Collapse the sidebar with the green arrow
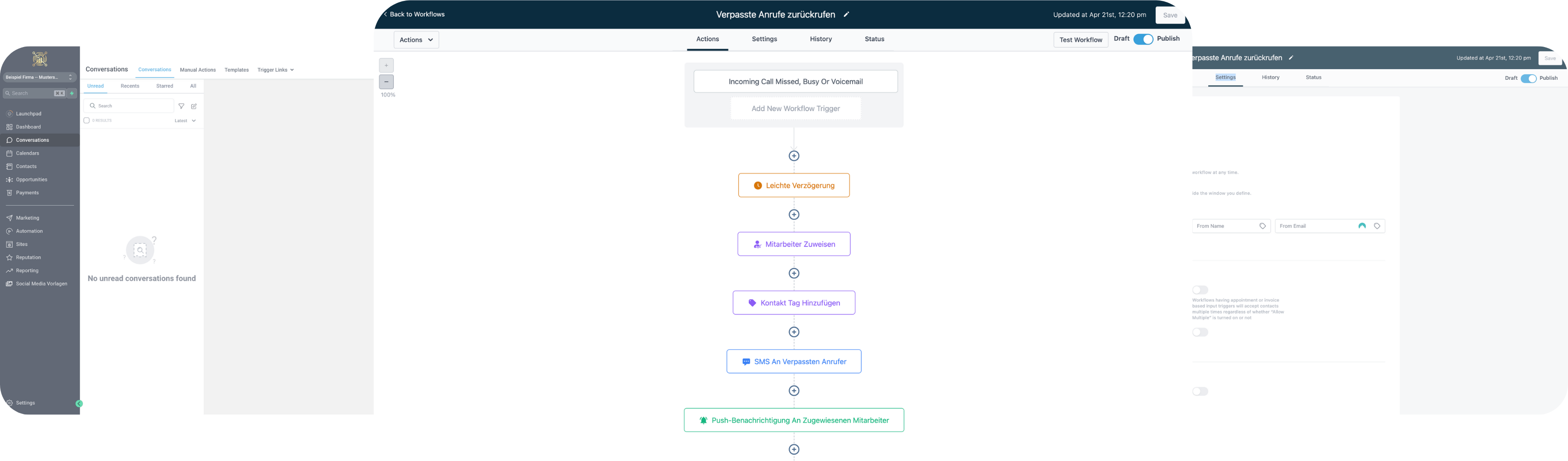Viewport: 1568px width, 461px height. pyautogui.click(x=79, y=404)
